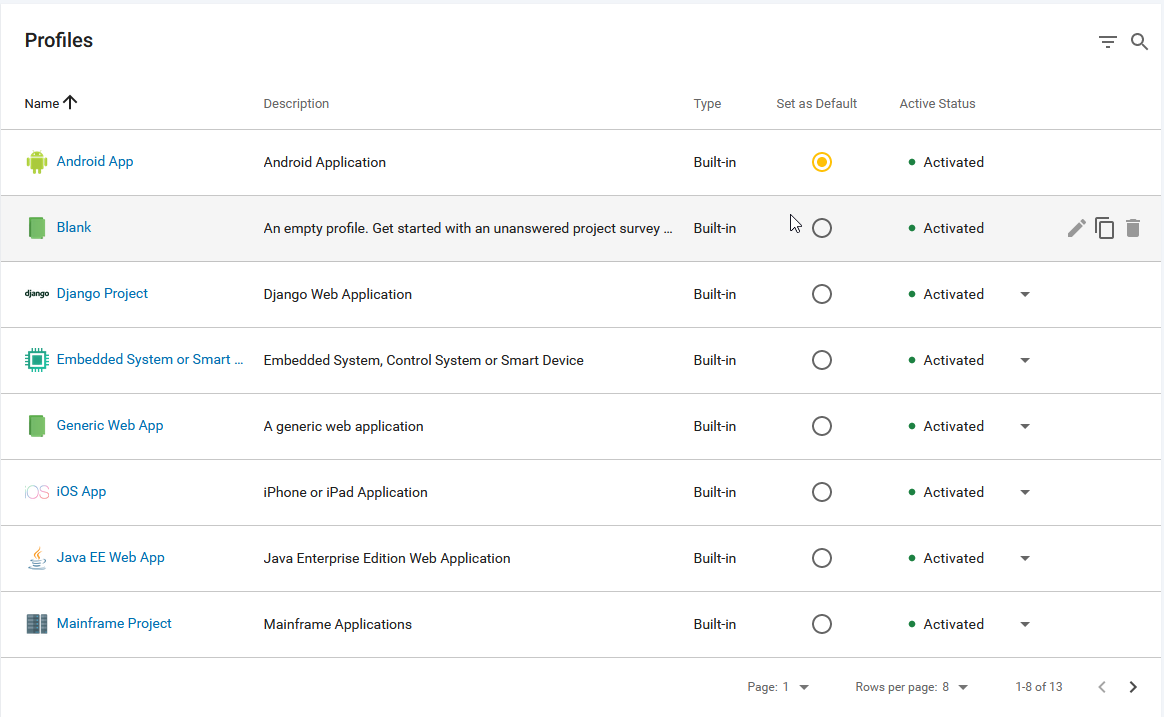Edit the Blank profile with pencil icon
The width and height of the screenshot is (1164, 717).
point(1076,228)
